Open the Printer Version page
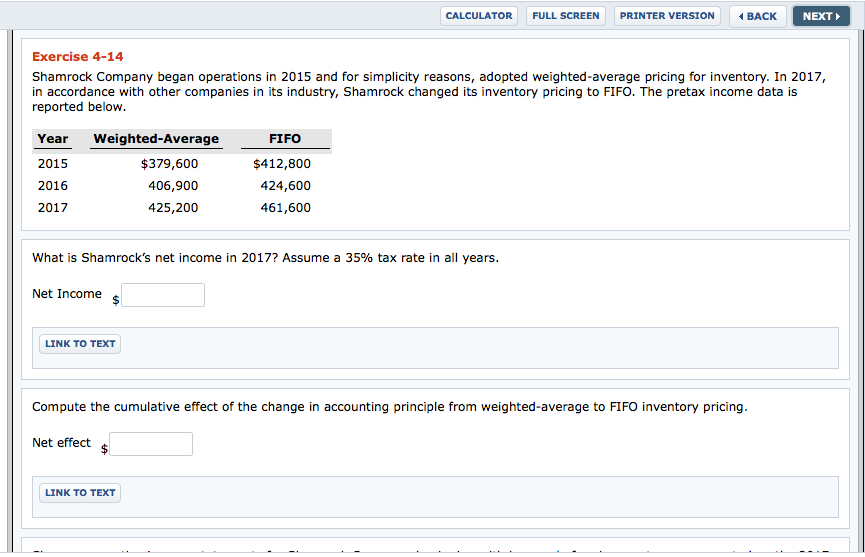Screen dimensions: 865x557 [666, 16]
